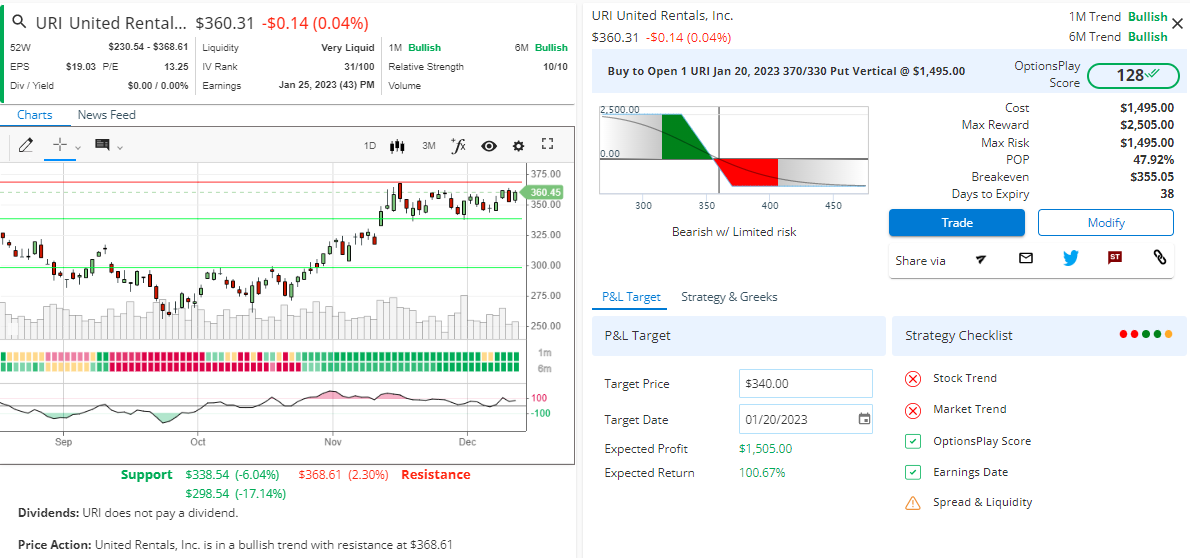Screen dimensions: 1190x558
Task: Click the search magnifier icon beside URI
Action: [19, 23]
